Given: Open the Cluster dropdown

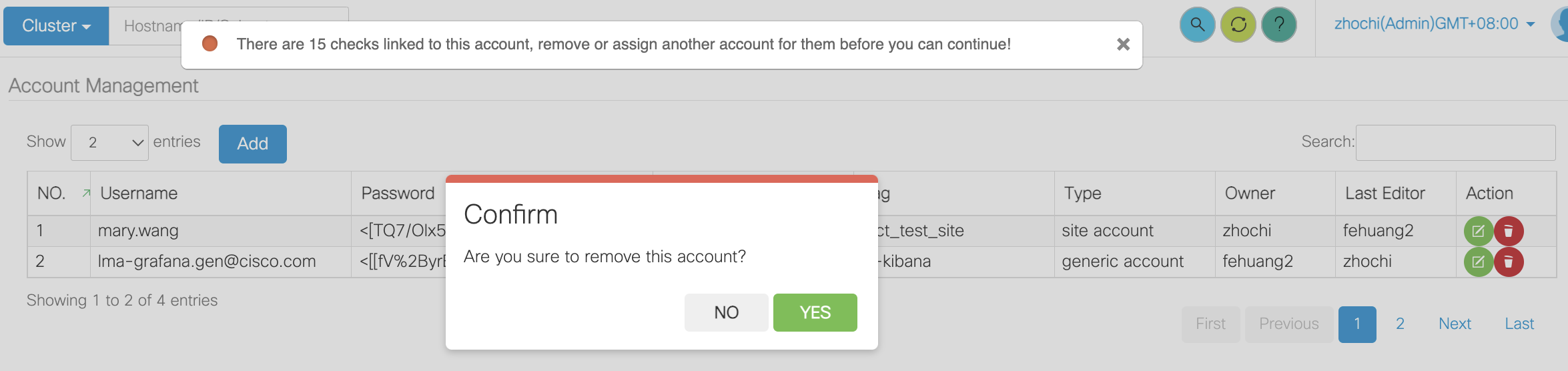Looking at the screenshot, I should pyautogui.click(x=56, y=26).
